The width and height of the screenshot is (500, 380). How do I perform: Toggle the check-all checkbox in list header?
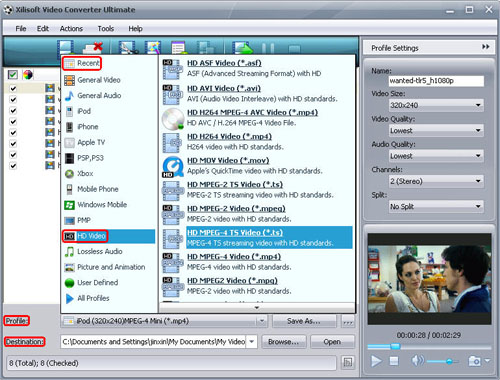(x=13, y=74)
